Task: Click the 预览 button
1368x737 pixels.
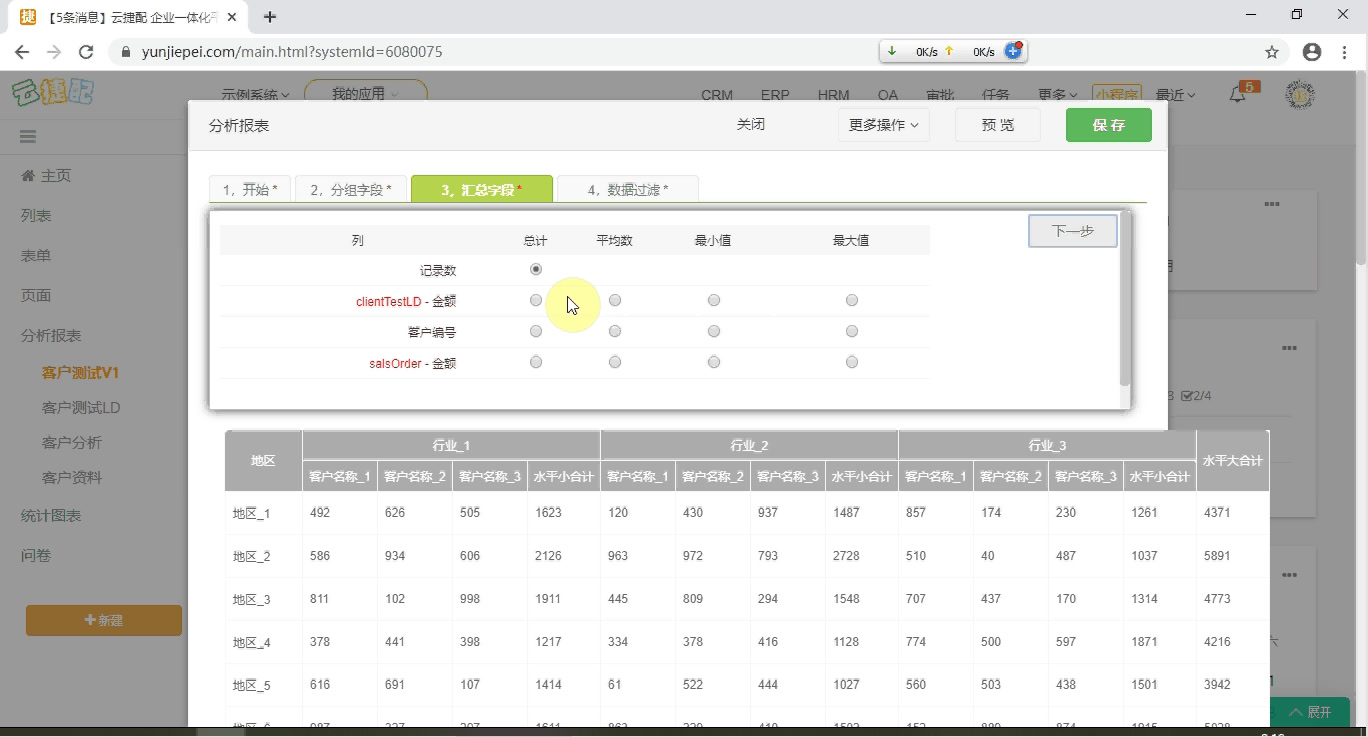Action: tap(998, 125)
